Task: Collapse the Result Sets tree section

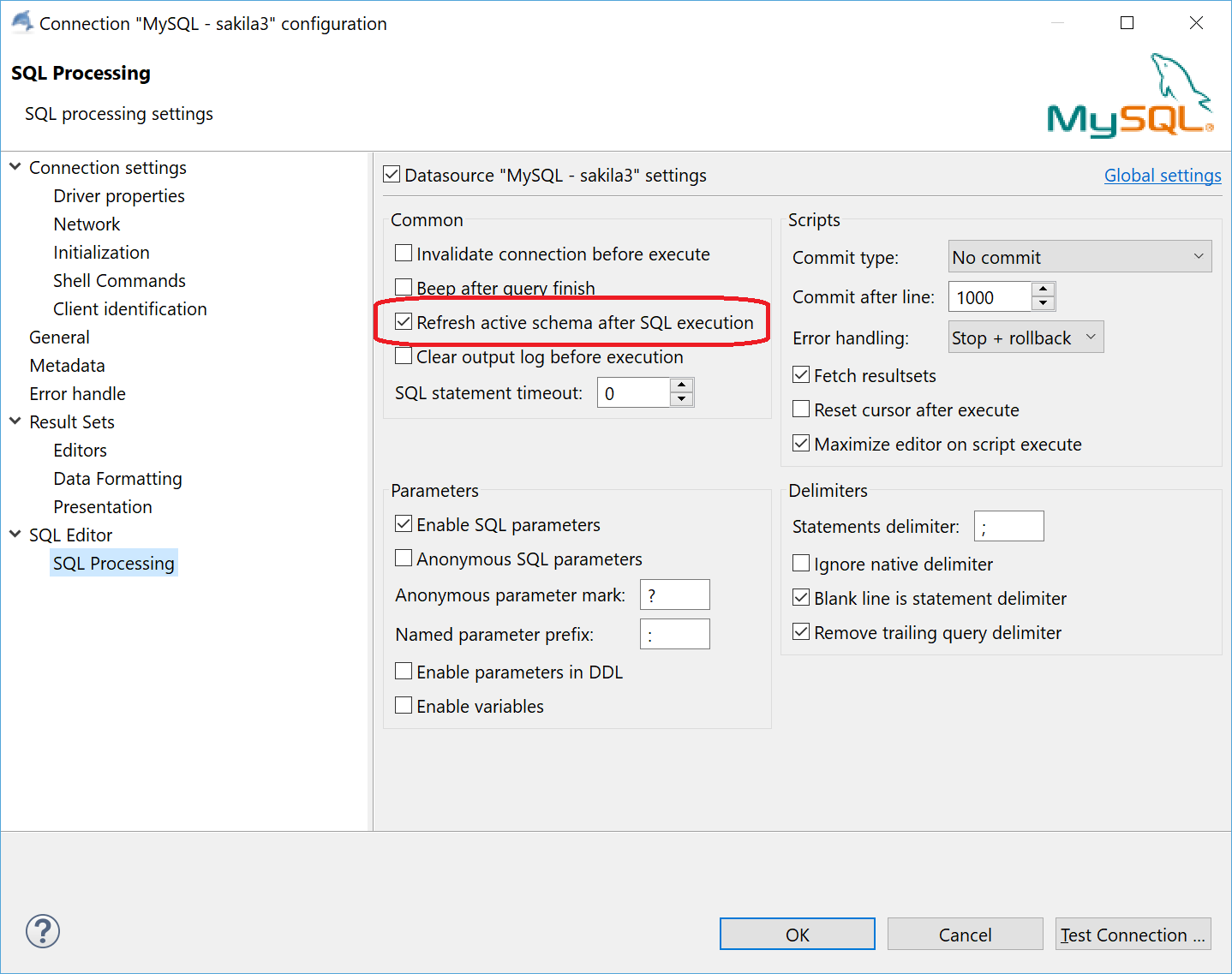Action: (x=15, y=421)
